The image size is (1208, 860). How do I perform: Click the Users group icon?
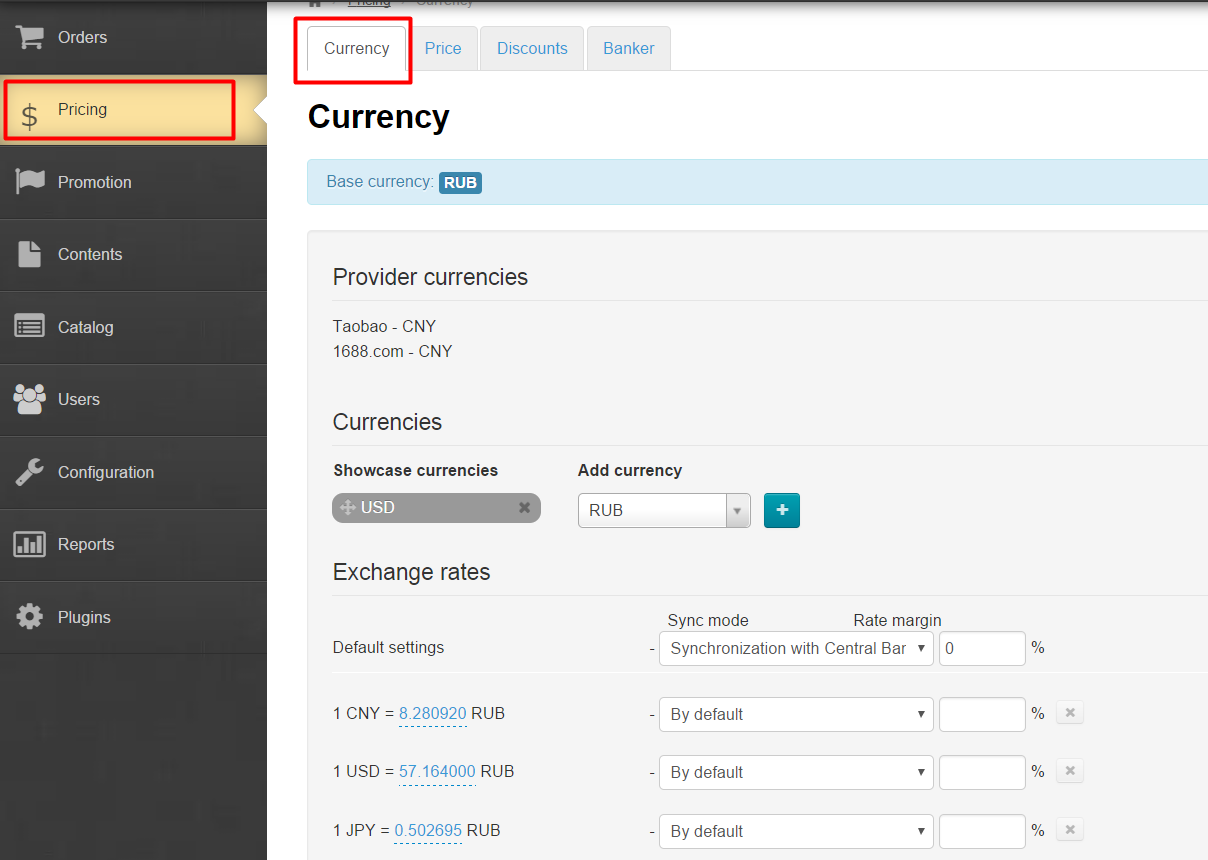[x=30, y=399]
